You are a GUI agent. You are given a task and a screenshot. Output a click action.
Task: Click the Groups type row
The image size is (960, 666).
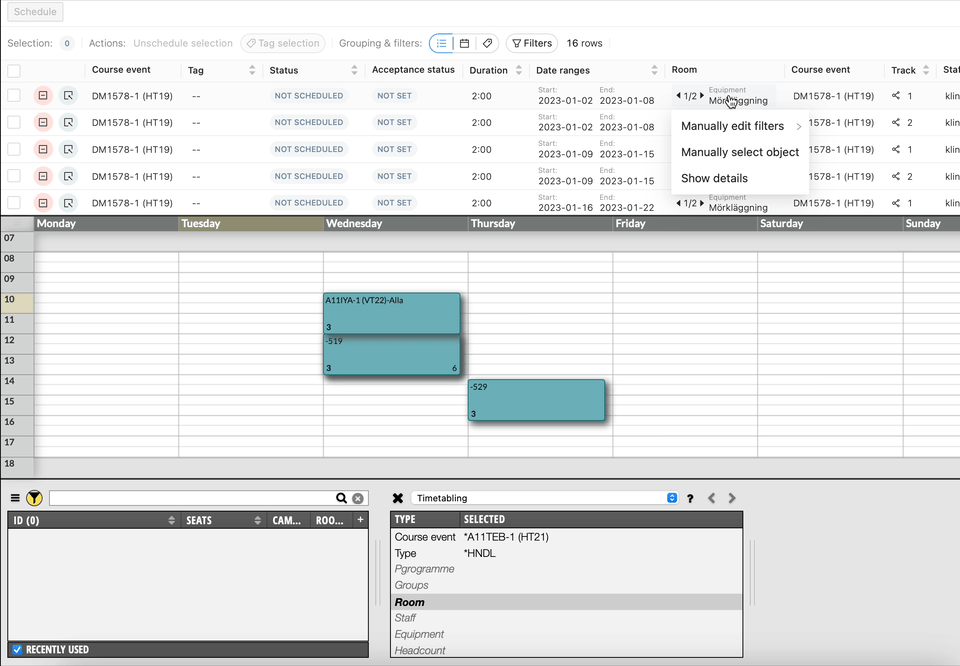coord(566,585)
